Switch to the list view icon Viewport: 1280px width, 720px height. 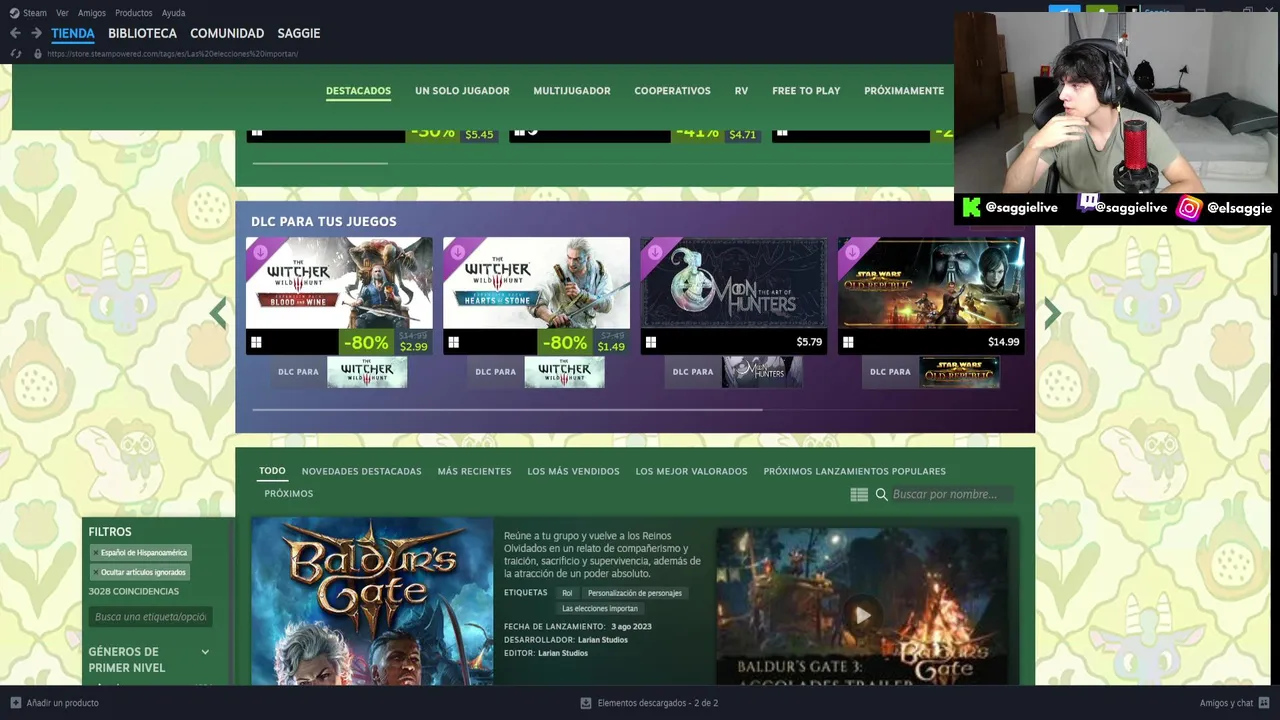point(859,494)
